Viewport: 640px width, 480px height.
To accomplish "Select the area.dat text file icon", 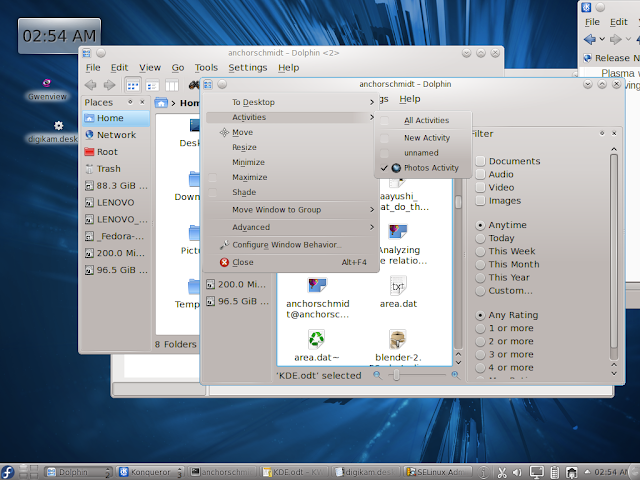I will 398,285.
